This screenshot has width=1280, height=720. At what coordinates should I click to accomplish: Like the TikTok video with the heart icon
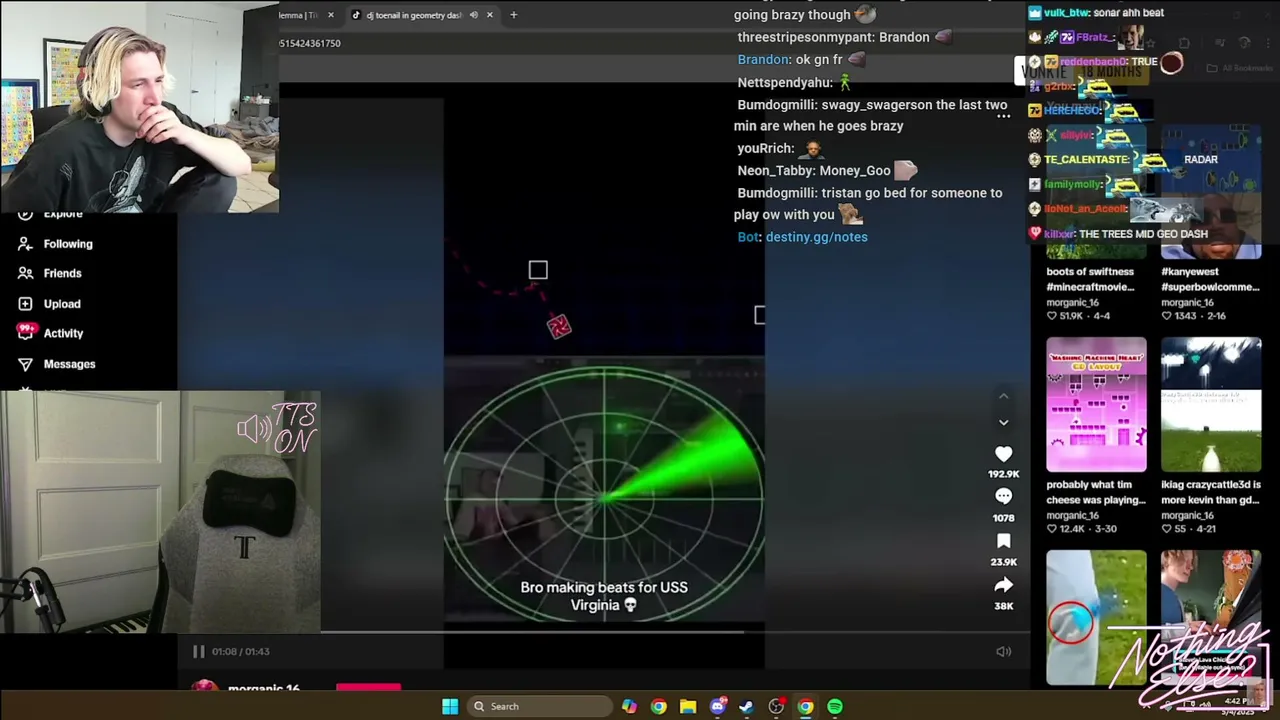[1003, 454]
